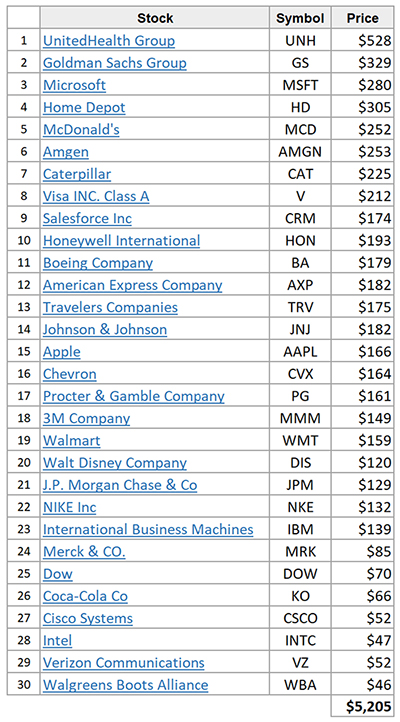Open the Procter & Gamble Company link
The width and height of the screenshot is (400, 722).
pos(133,396)
